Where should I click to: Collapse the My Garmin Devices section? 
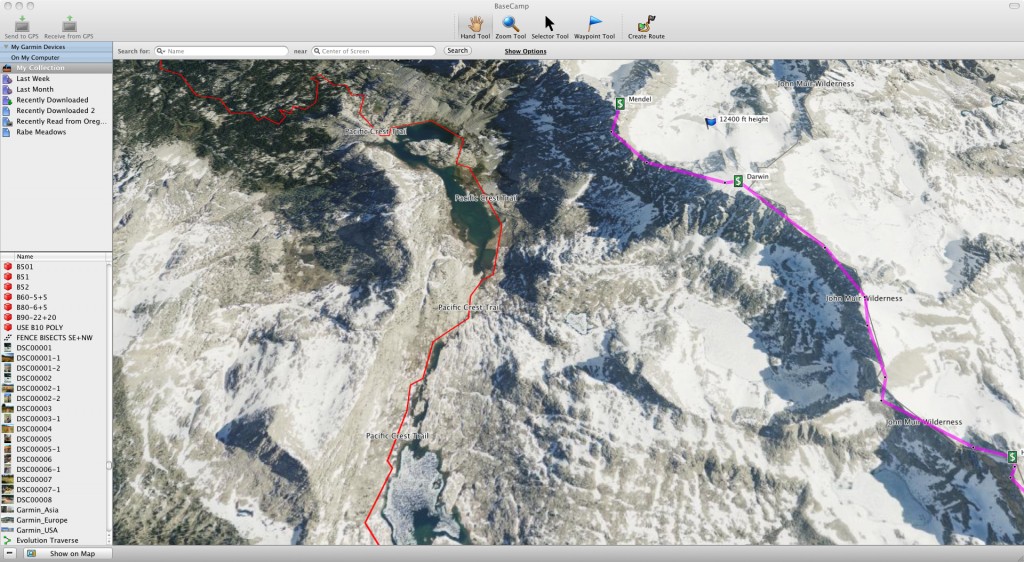pos(5,47)
